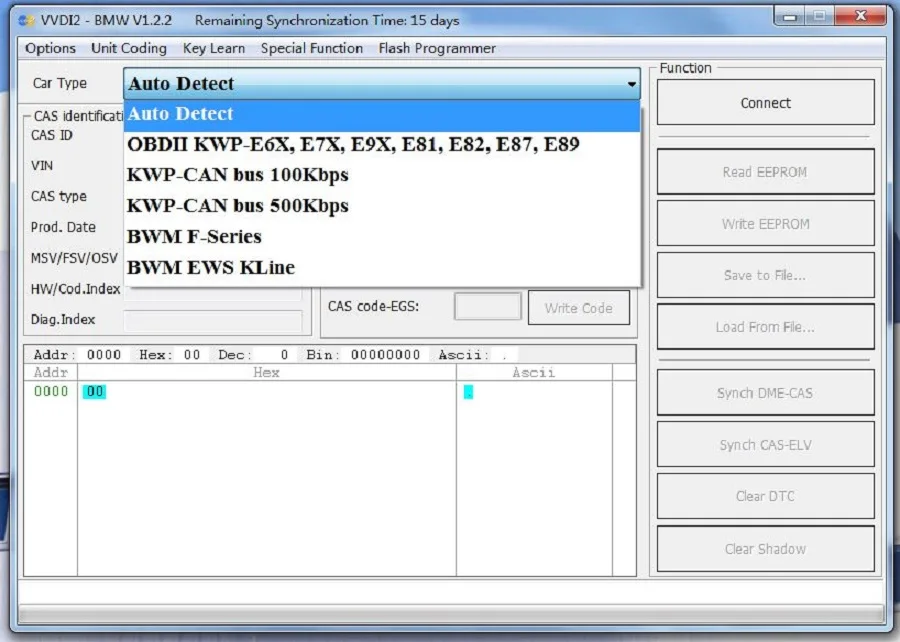Collapse the Car Type dropdown arrow
The height and width of the screenshot is (642, 900).
631,84
